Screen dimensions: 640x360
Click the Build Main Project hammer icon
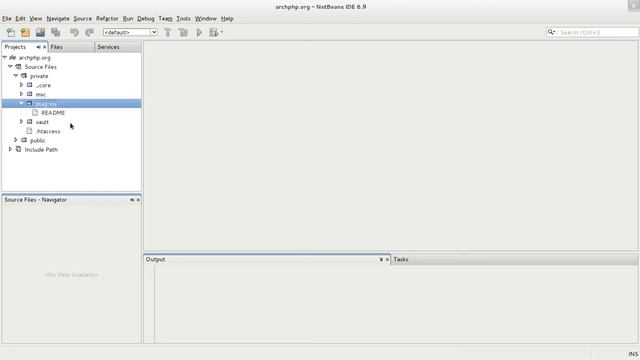167,32
